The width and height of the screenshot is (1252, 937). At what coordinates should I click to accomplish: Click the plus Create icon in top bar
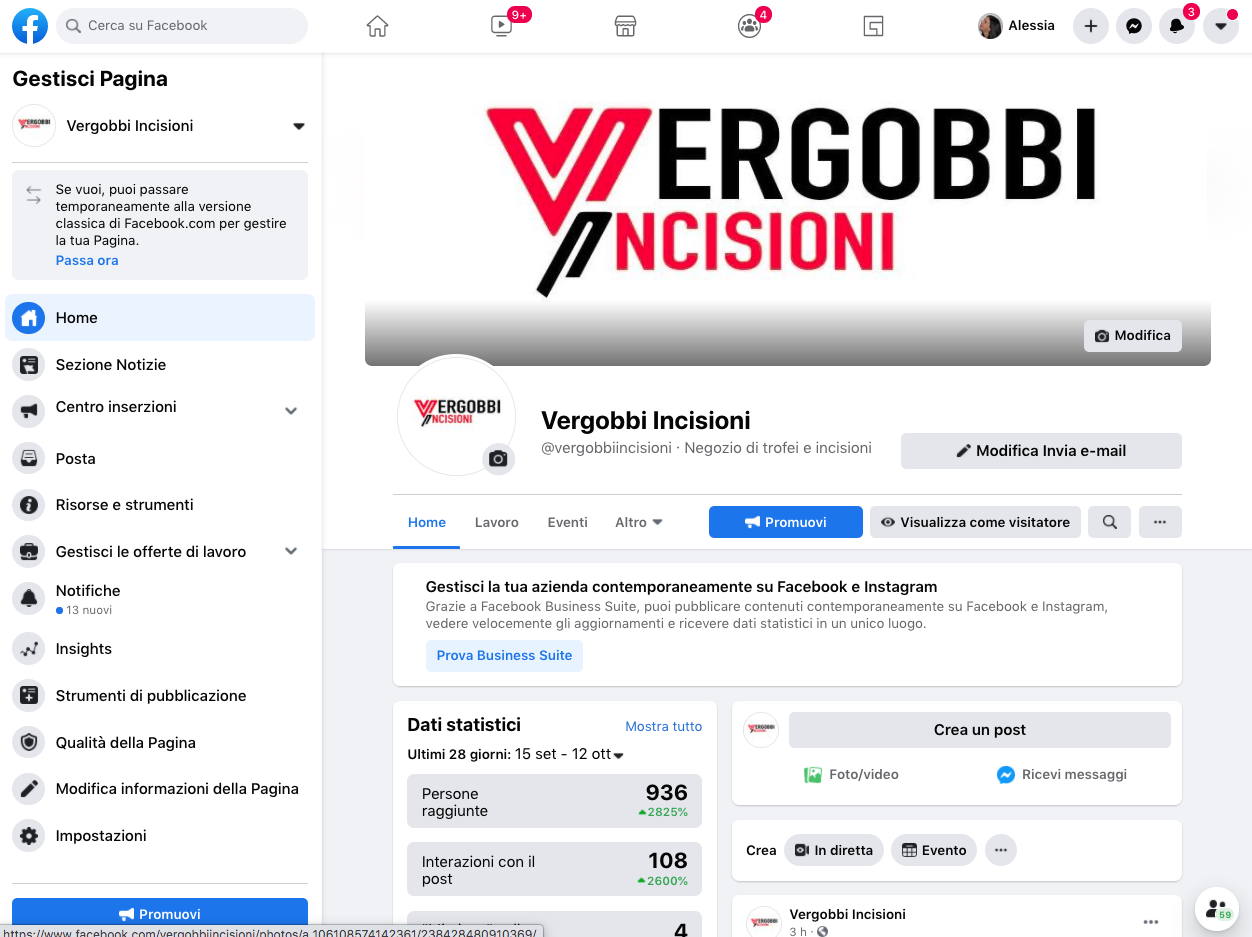[x=1091, y=26]
